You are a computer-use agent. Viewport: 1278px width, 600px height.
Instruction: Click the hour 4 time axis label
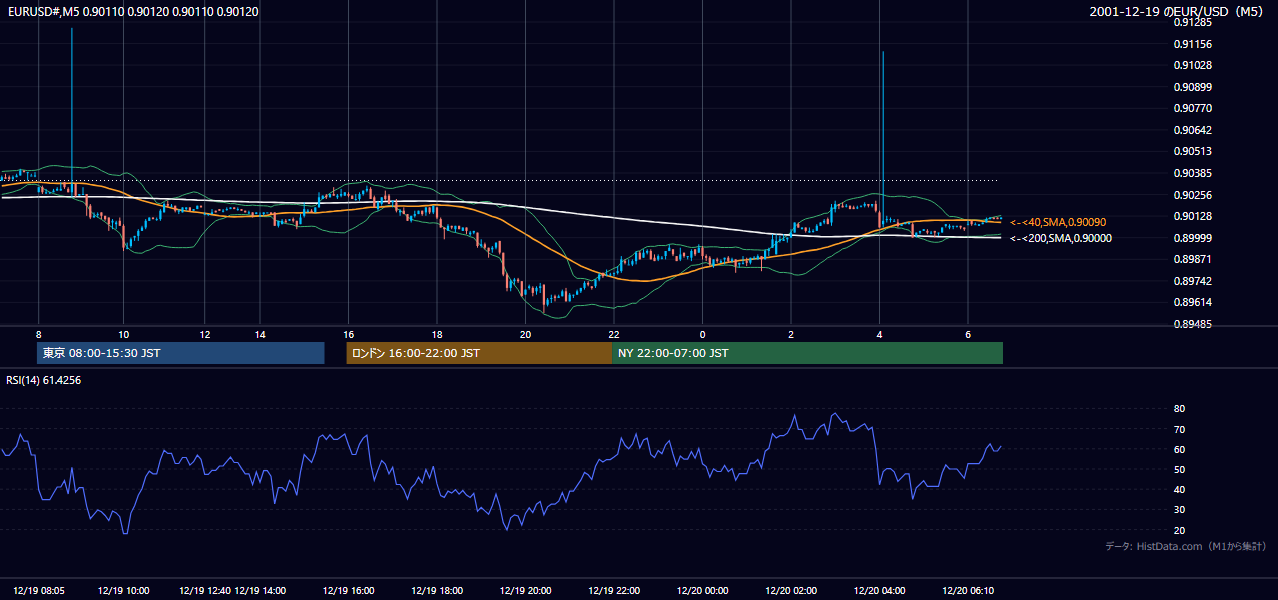[x=879, y=334]
